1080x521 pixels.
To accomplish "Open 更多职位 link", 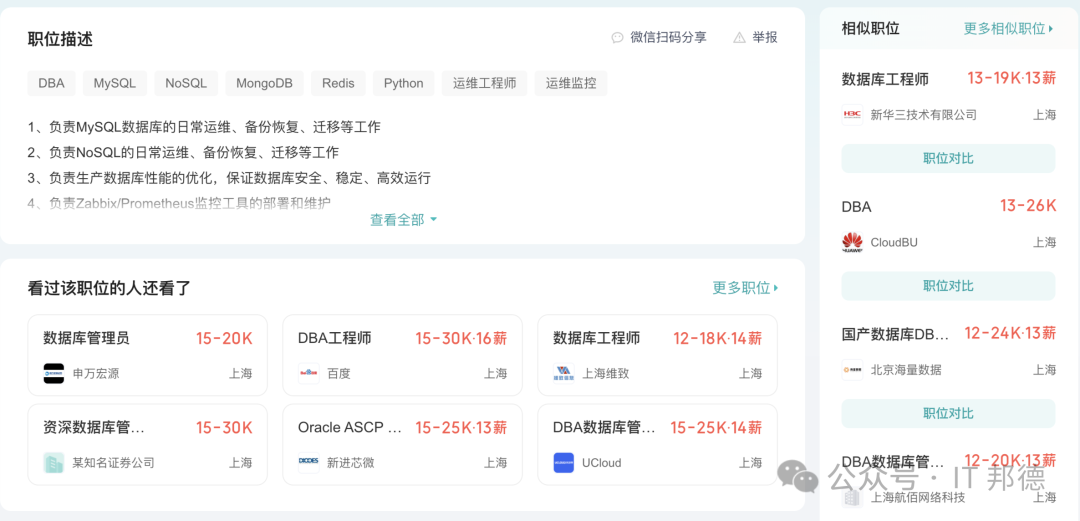I will click(745, 288).
